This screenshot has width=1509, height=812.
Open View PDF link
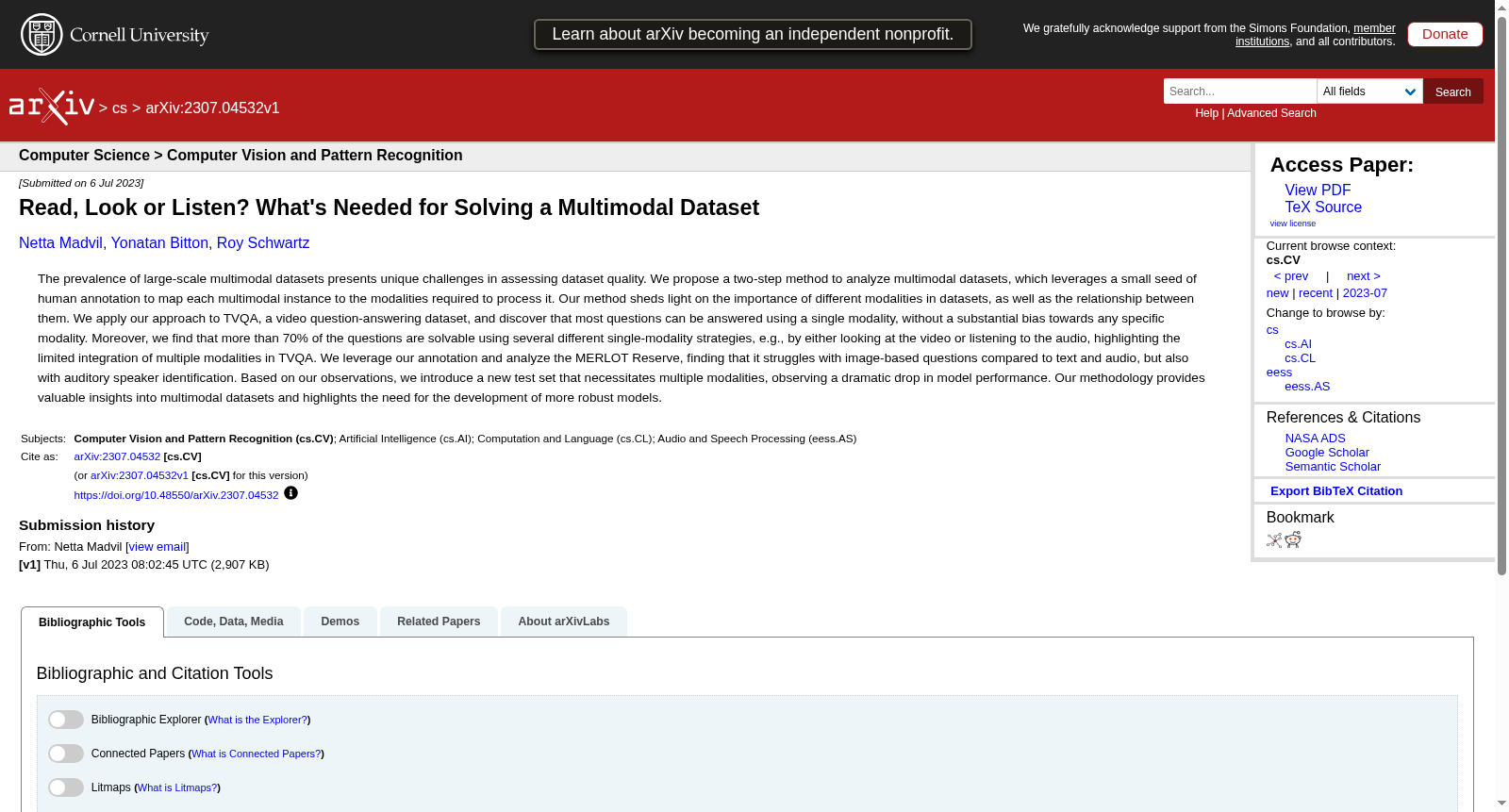tap(1318, 191)
